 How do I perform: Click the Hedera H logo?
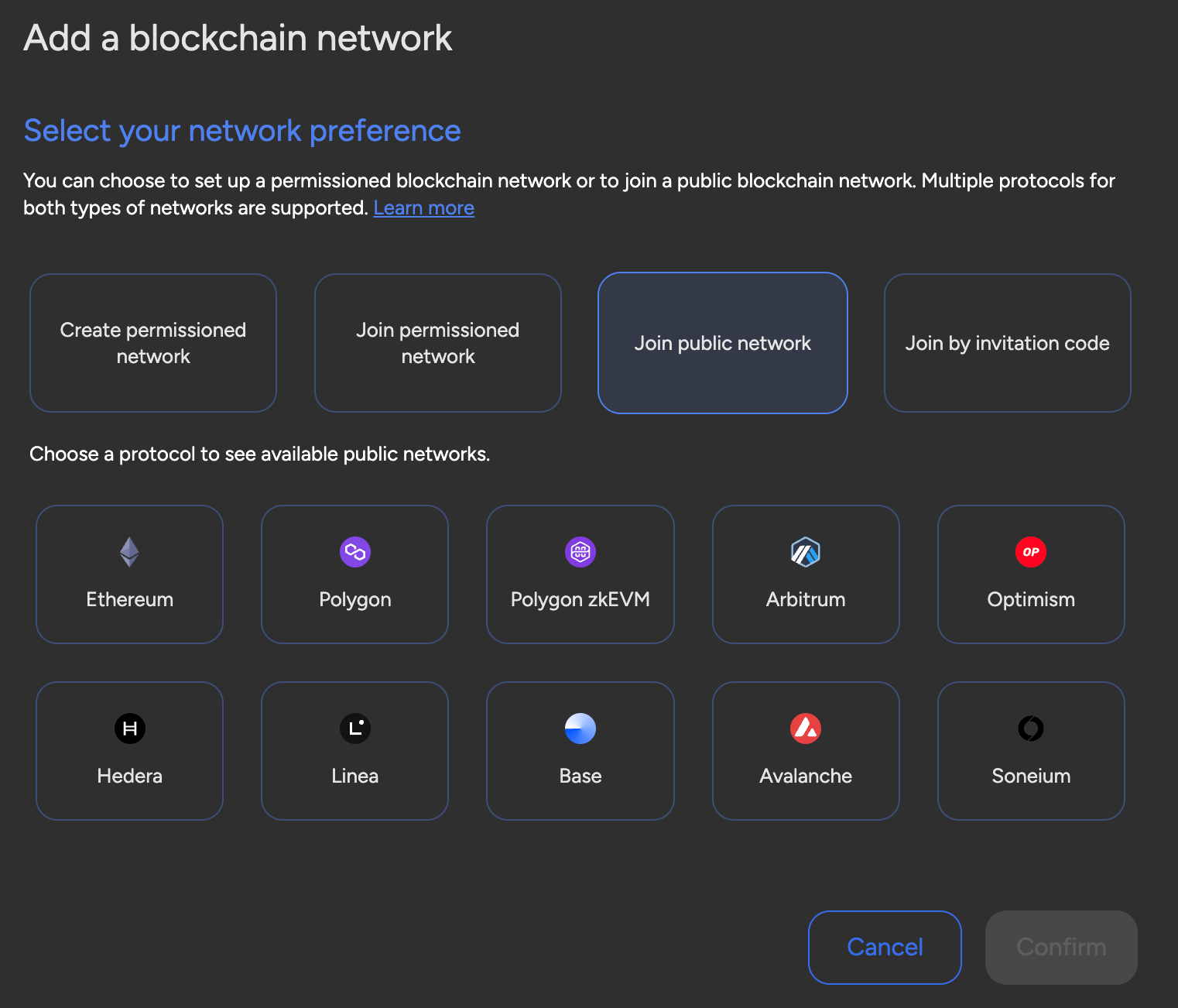(130, 729)
